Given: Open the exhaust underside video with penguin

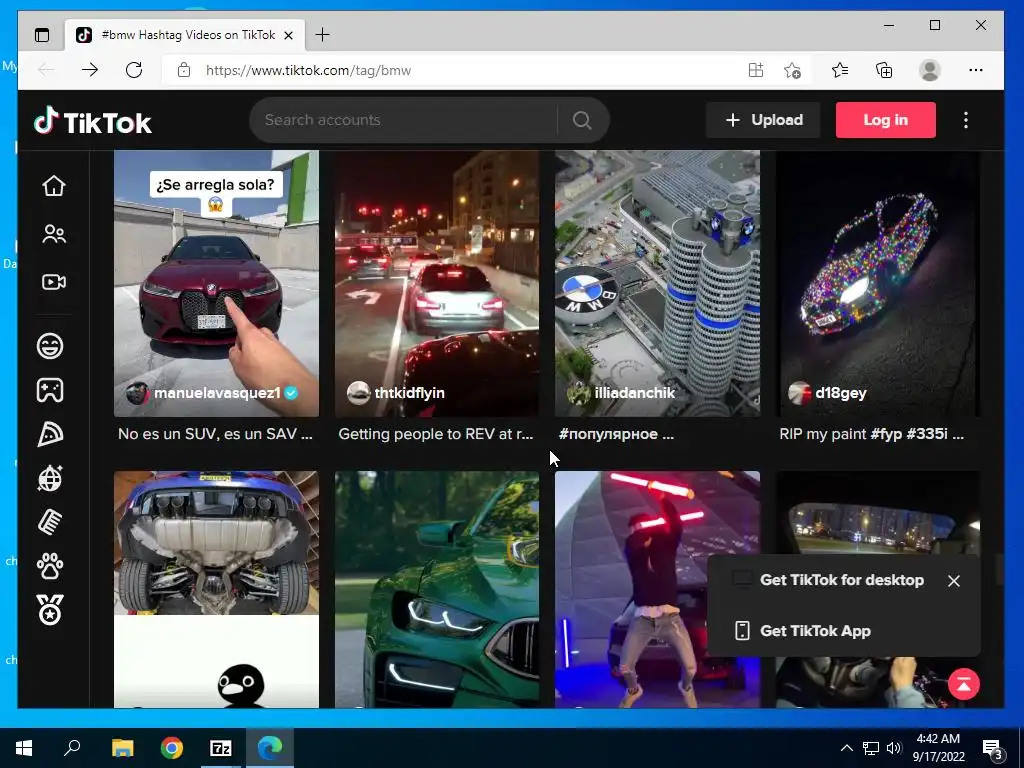Looking at the screenshot, I should (216, 589).
